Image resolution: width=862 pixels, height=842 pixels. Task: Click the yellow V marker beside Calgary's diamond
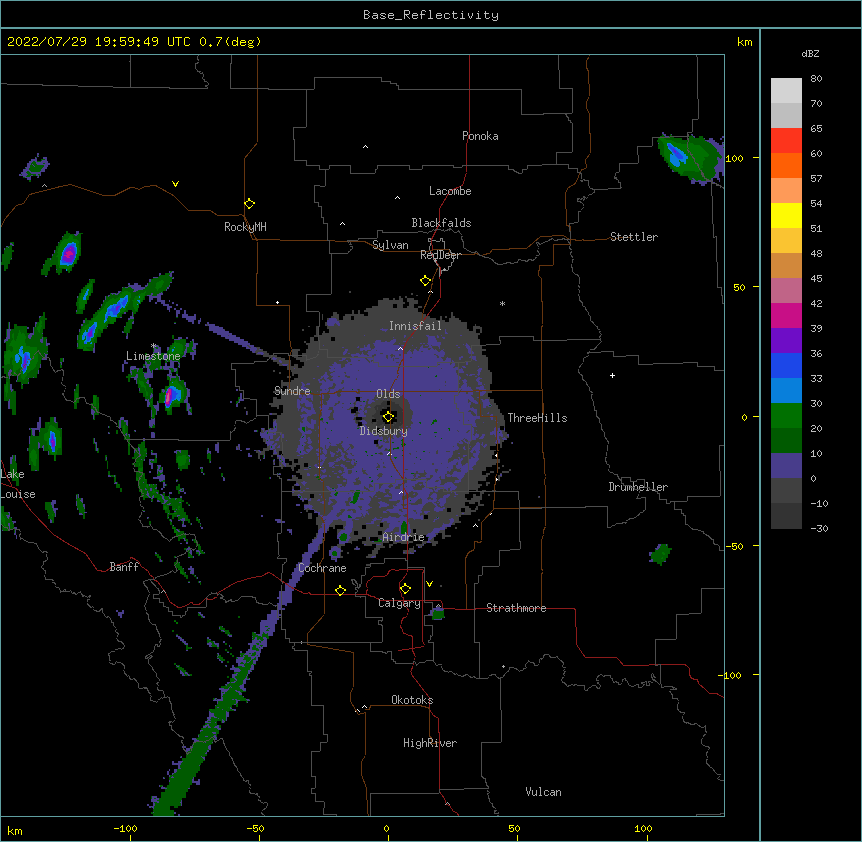[x=429, y=584]
